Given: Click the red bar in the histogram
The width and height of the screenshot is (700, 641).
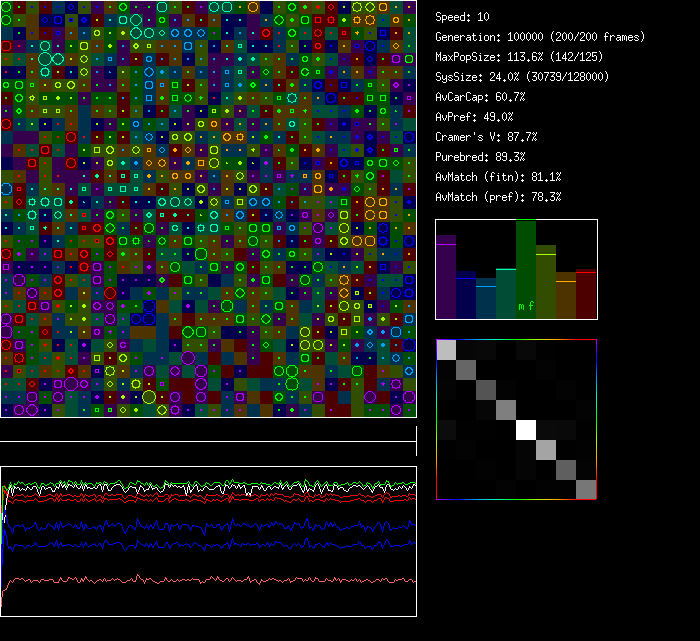Looking at the screenshot, I should pos(586,294).
